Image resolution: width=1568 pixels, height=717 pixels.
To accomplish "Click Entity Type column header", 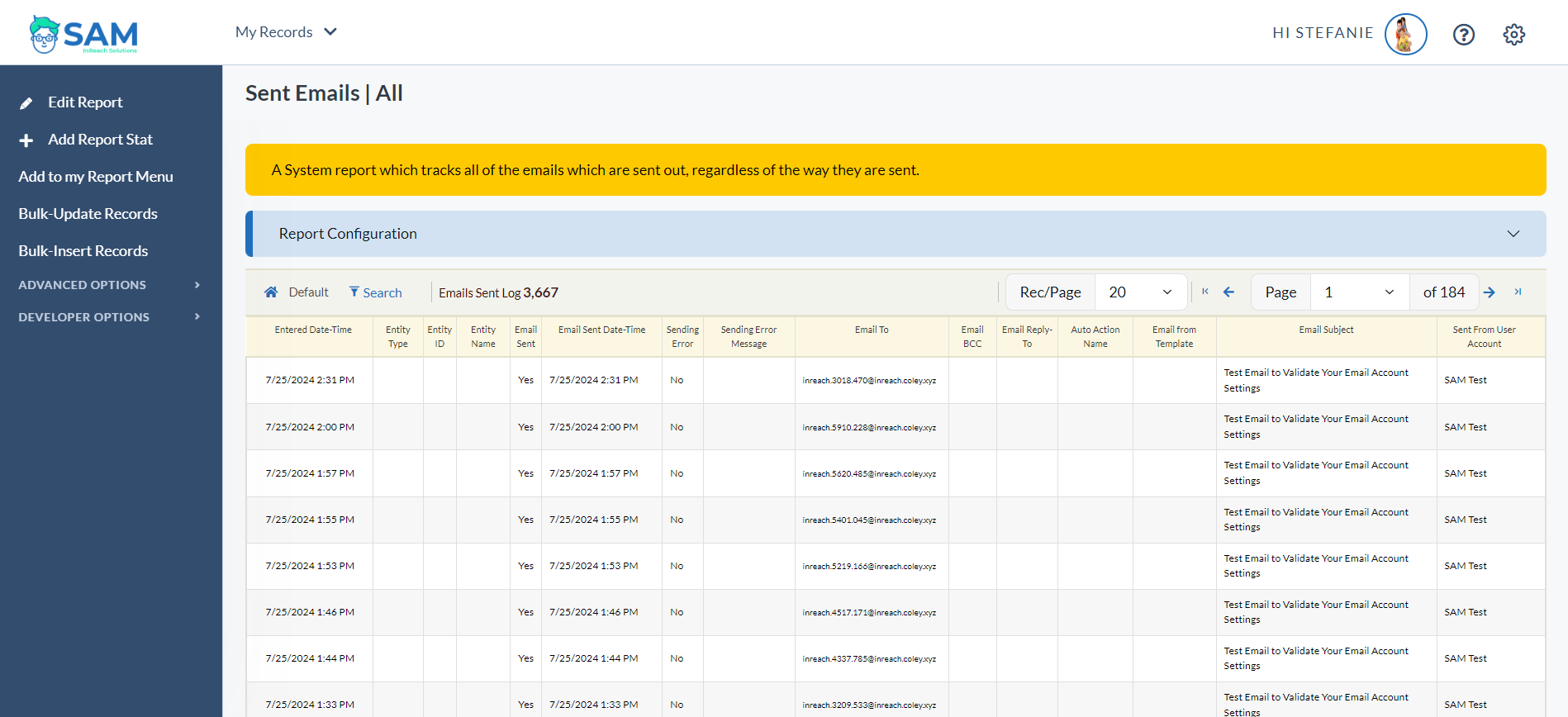I will [x=397, y=336].
